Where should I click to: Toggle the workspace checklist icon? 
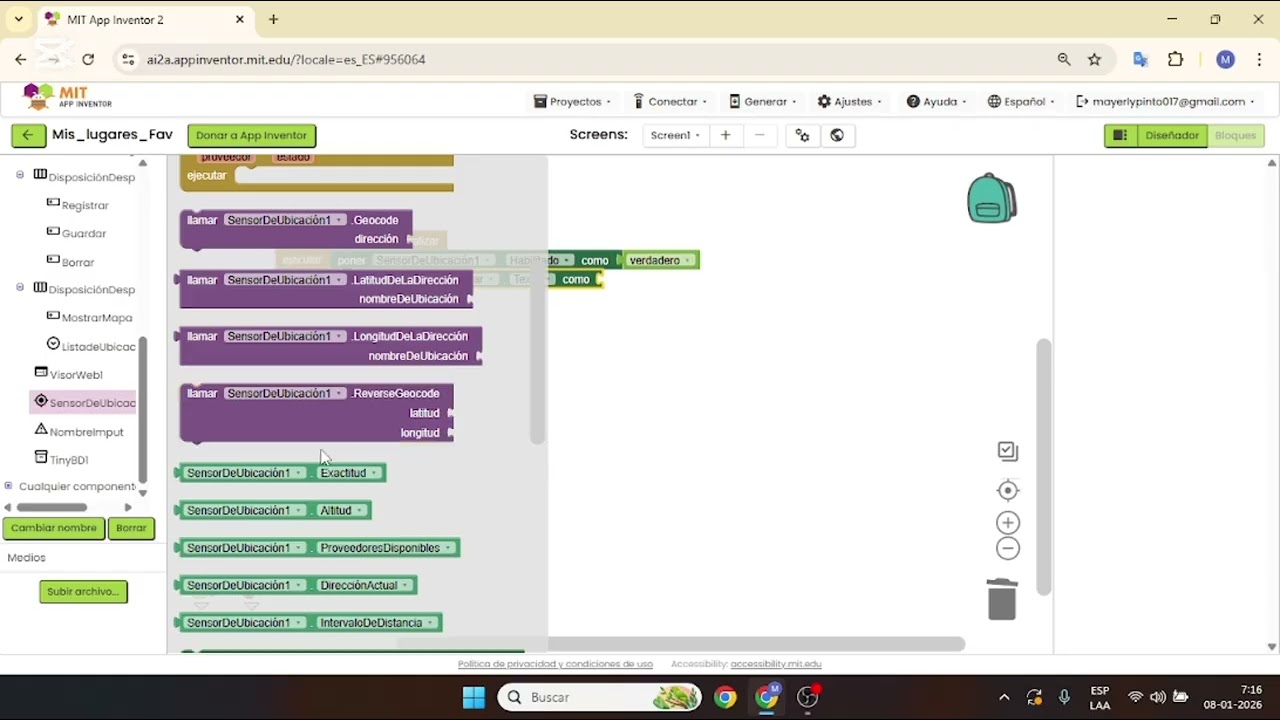tap(1008, 451)
